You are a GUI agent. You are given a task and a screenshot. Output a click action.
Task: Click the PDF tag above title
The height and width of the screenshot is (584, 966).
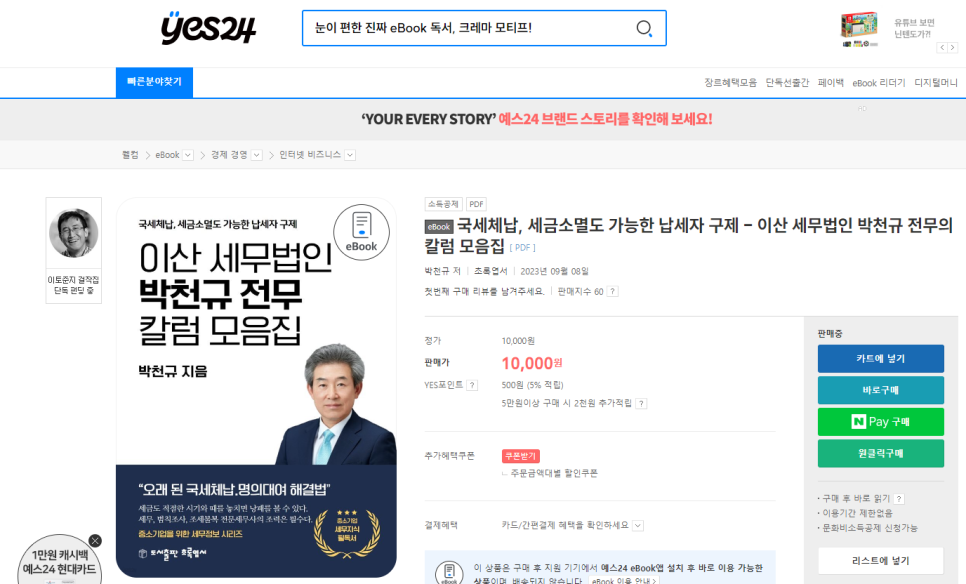[x=476, y=204]
